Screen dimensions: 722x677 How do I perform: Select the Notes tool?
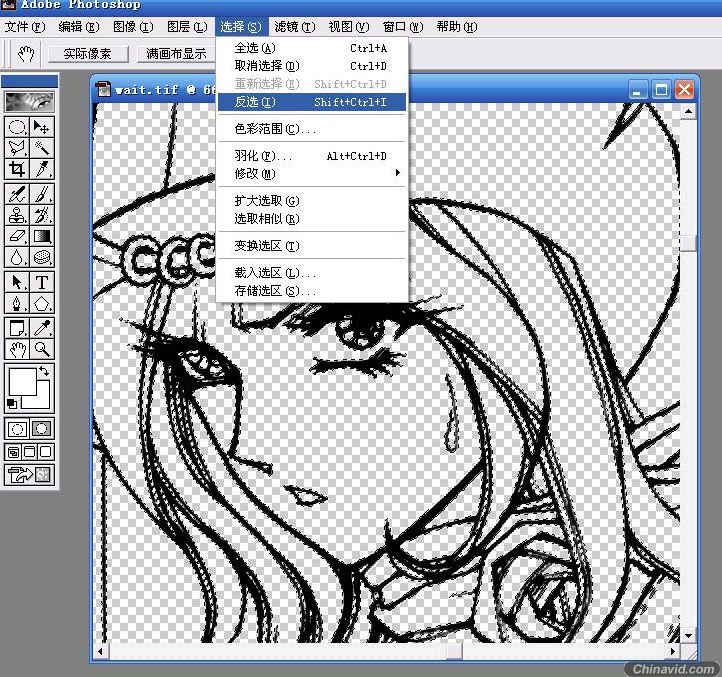point(17,328)
